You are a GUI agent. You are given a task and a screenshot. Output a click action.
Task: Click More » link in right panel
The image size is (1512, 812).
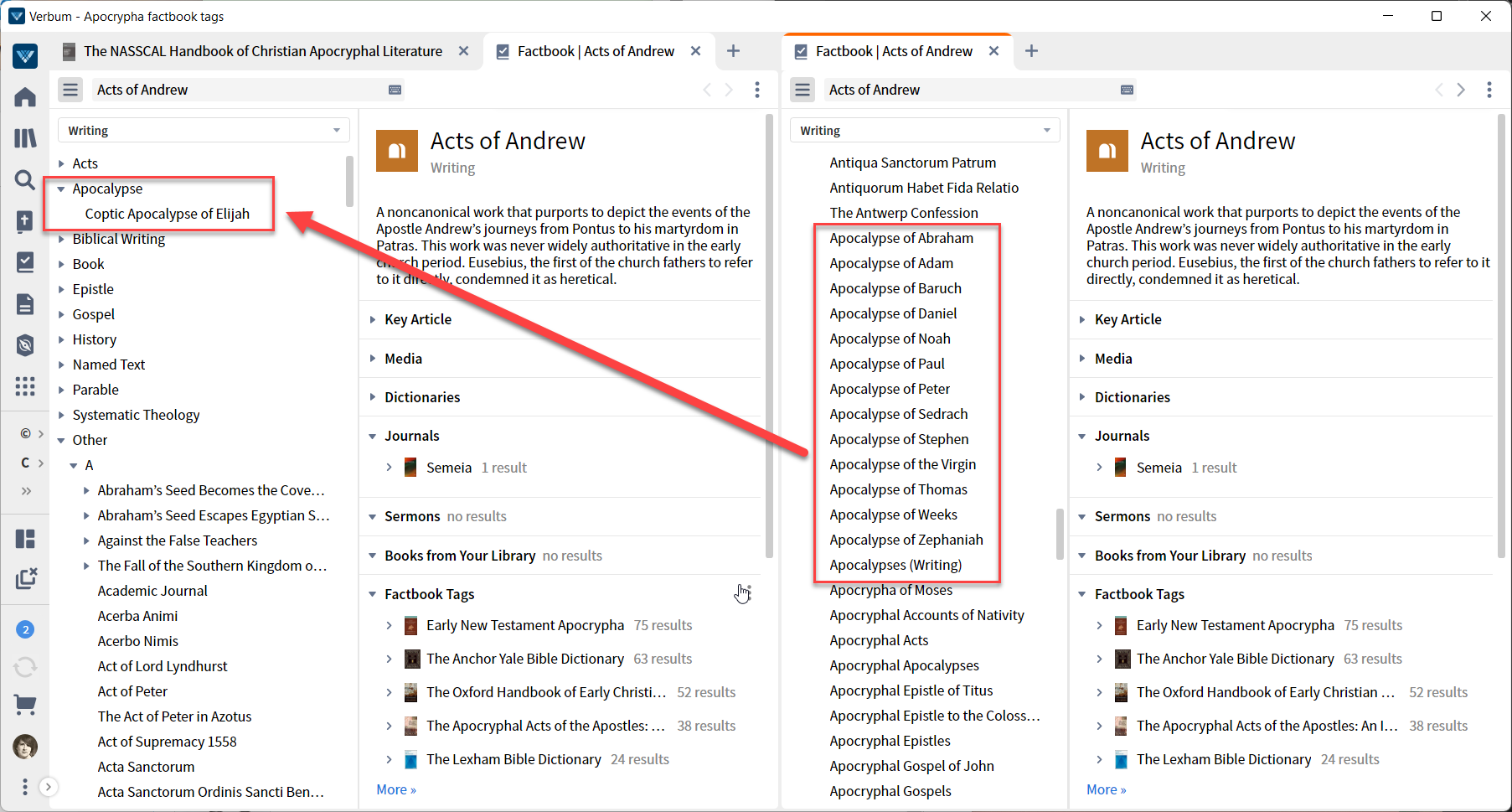coord(1106,789)
